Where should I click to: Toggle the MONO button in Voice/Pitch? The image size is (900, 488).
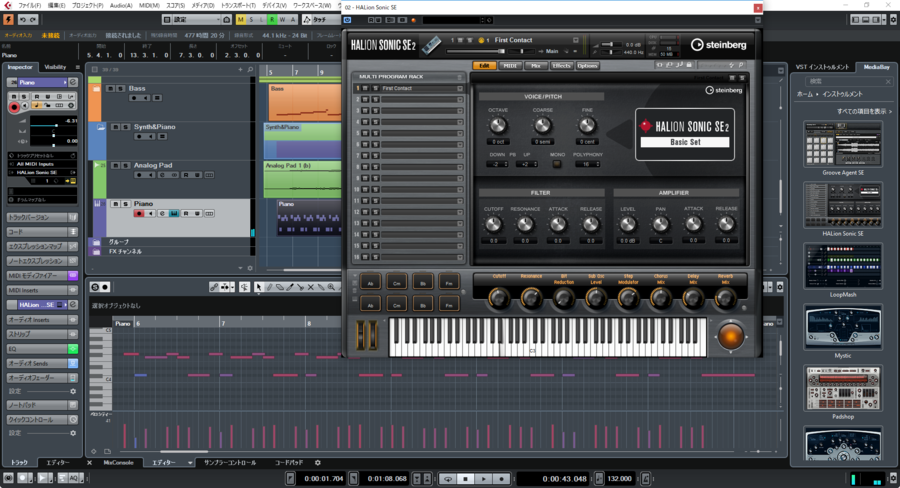pos(556,164)
